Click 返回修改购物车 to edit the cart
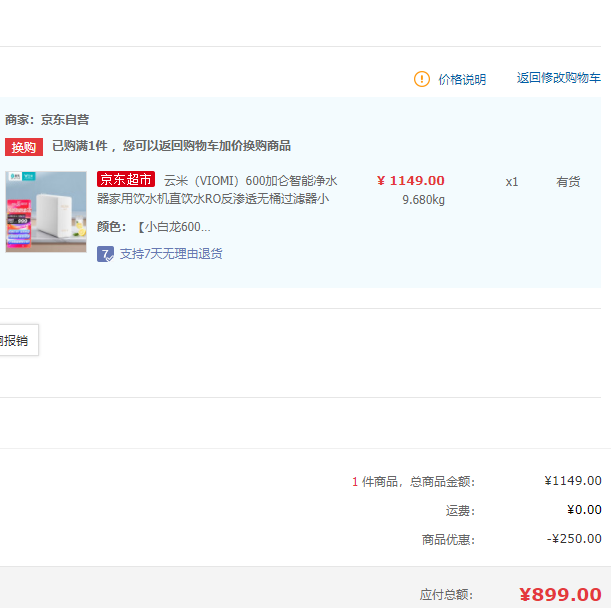This screenshot has width=611, height=608. click(x=559, y=78)
